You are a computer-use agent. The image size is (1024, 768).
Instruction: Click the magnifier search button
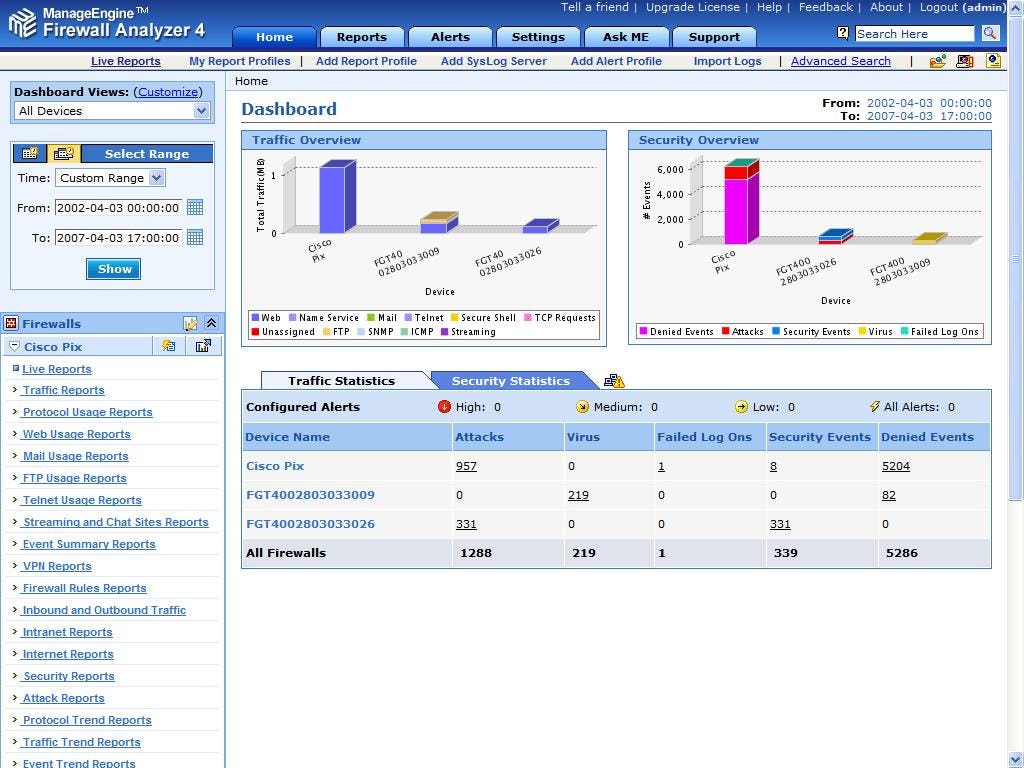(x=991, y=33)
